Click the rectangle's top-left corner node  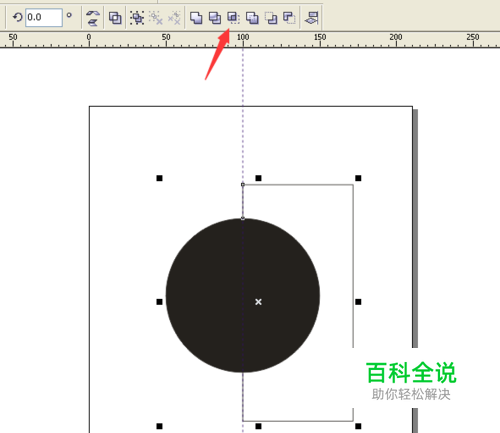243,184
